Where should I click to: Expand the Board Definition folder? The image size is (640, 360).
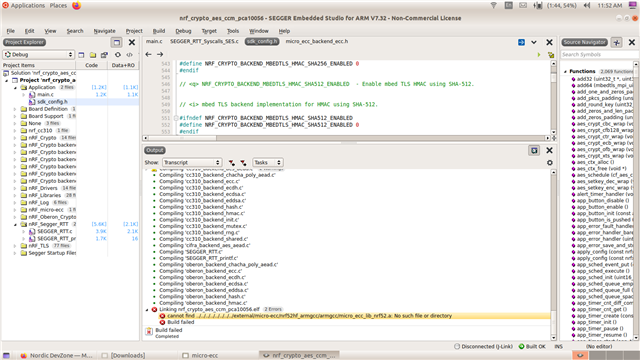[16, 109]
